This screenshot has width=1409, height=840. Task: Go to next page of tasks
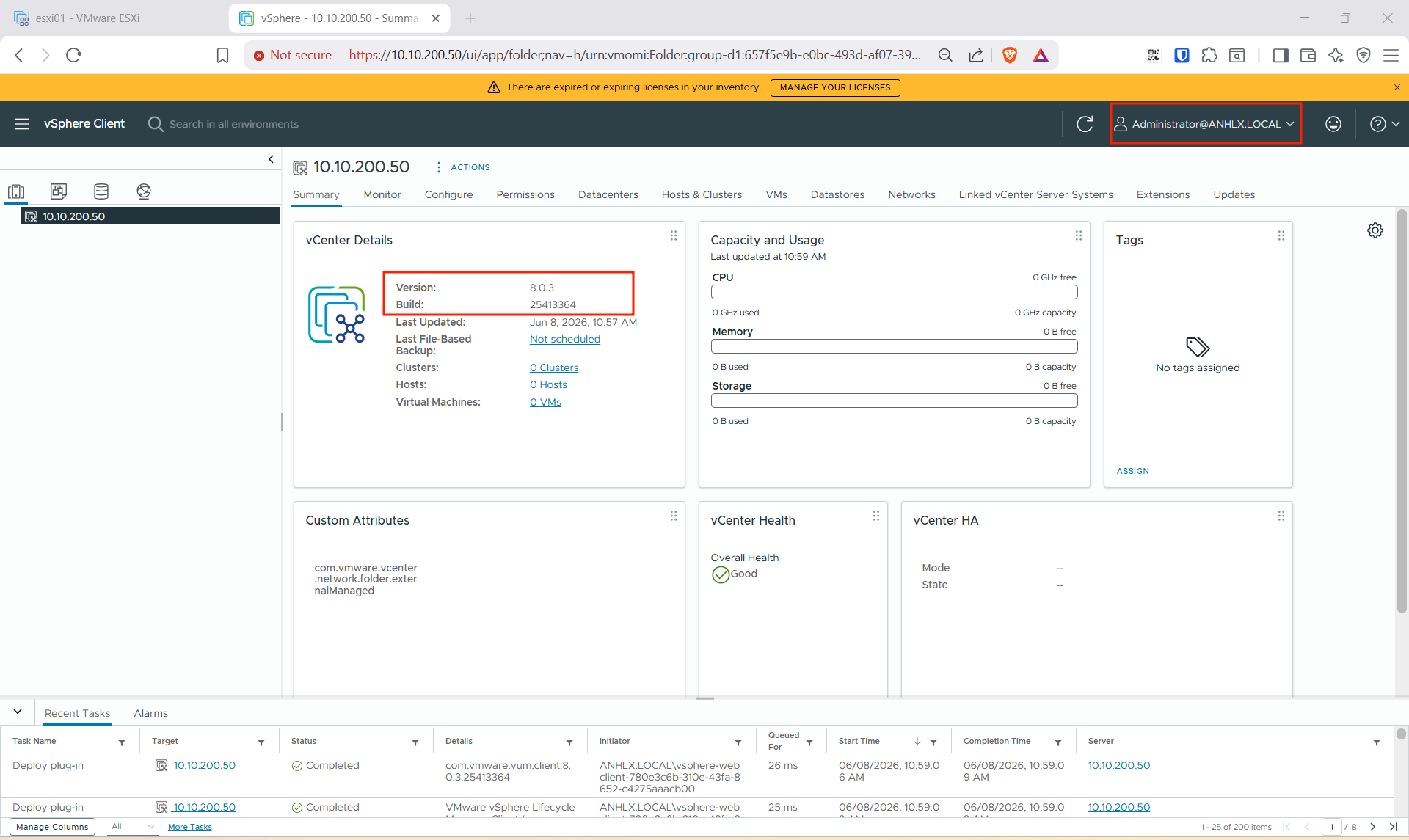click(1373, 827)
